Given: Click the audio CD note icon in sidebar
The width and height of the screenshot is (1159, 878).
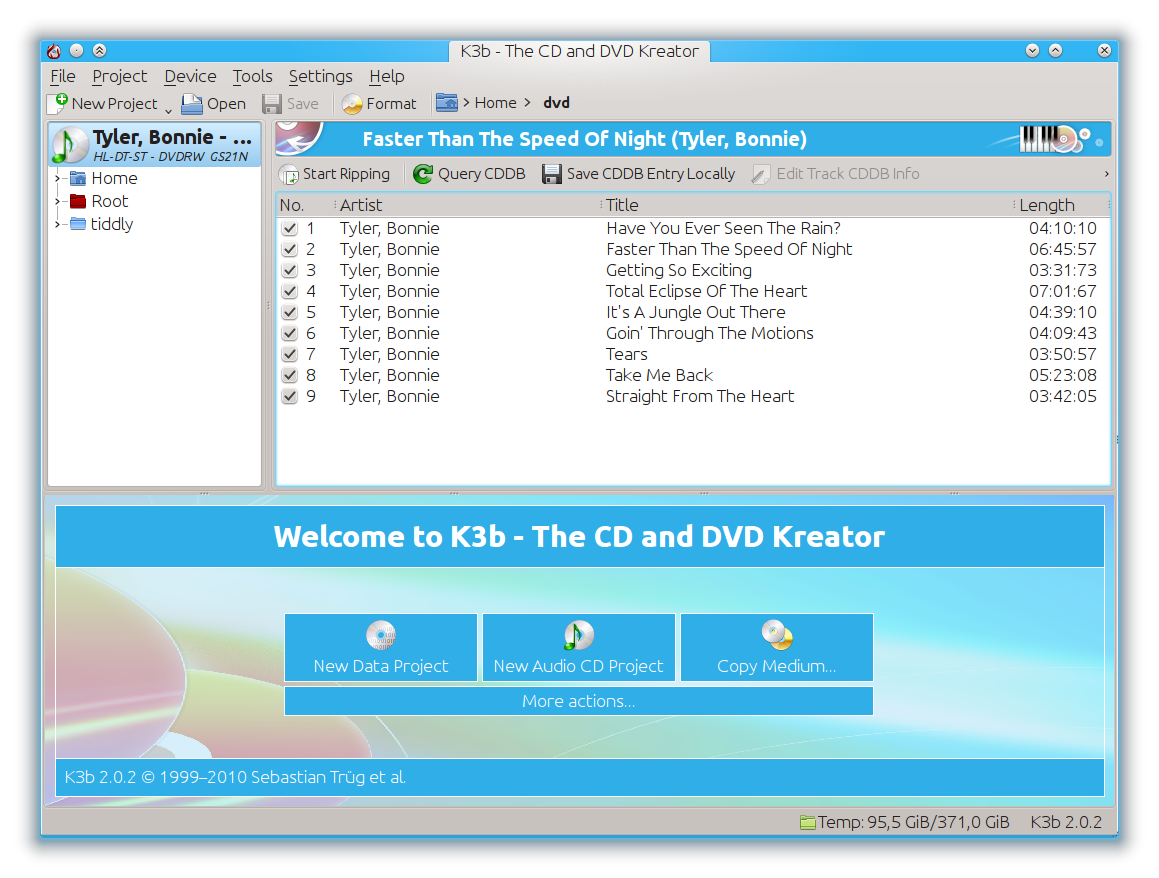Looking at the screenshot, I should pos(69,145).
